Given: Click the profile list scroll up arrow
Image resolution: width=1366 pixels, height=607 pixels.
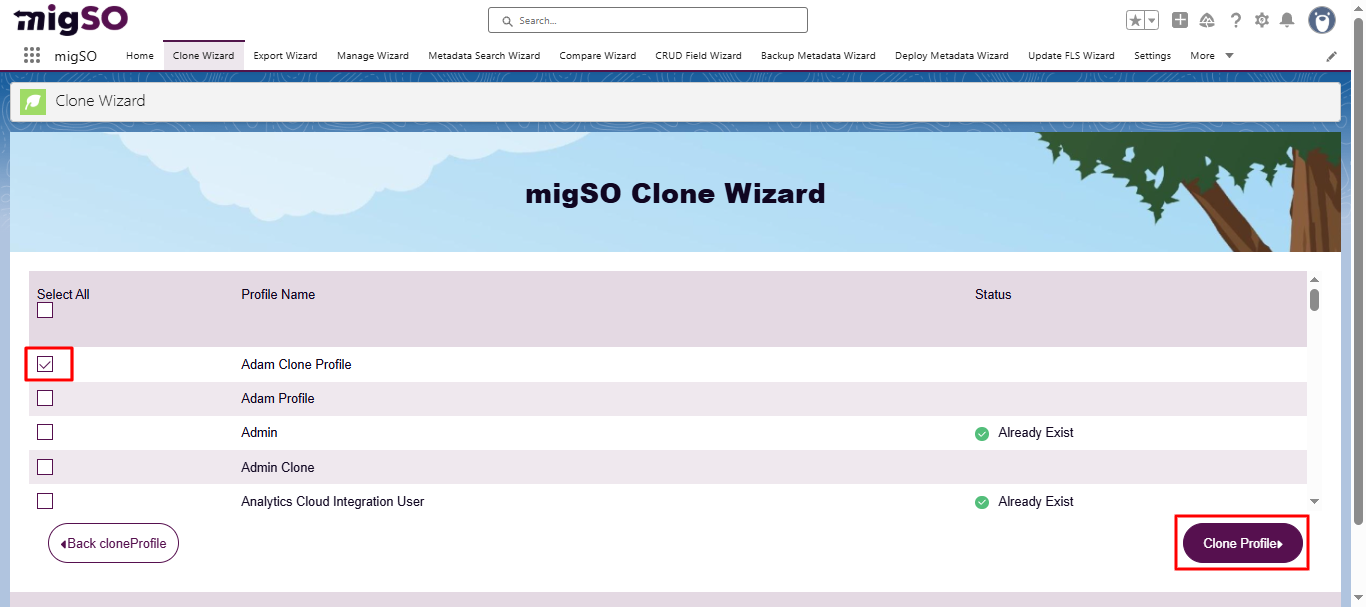Looking at the screenshot, I should 1314,279.
